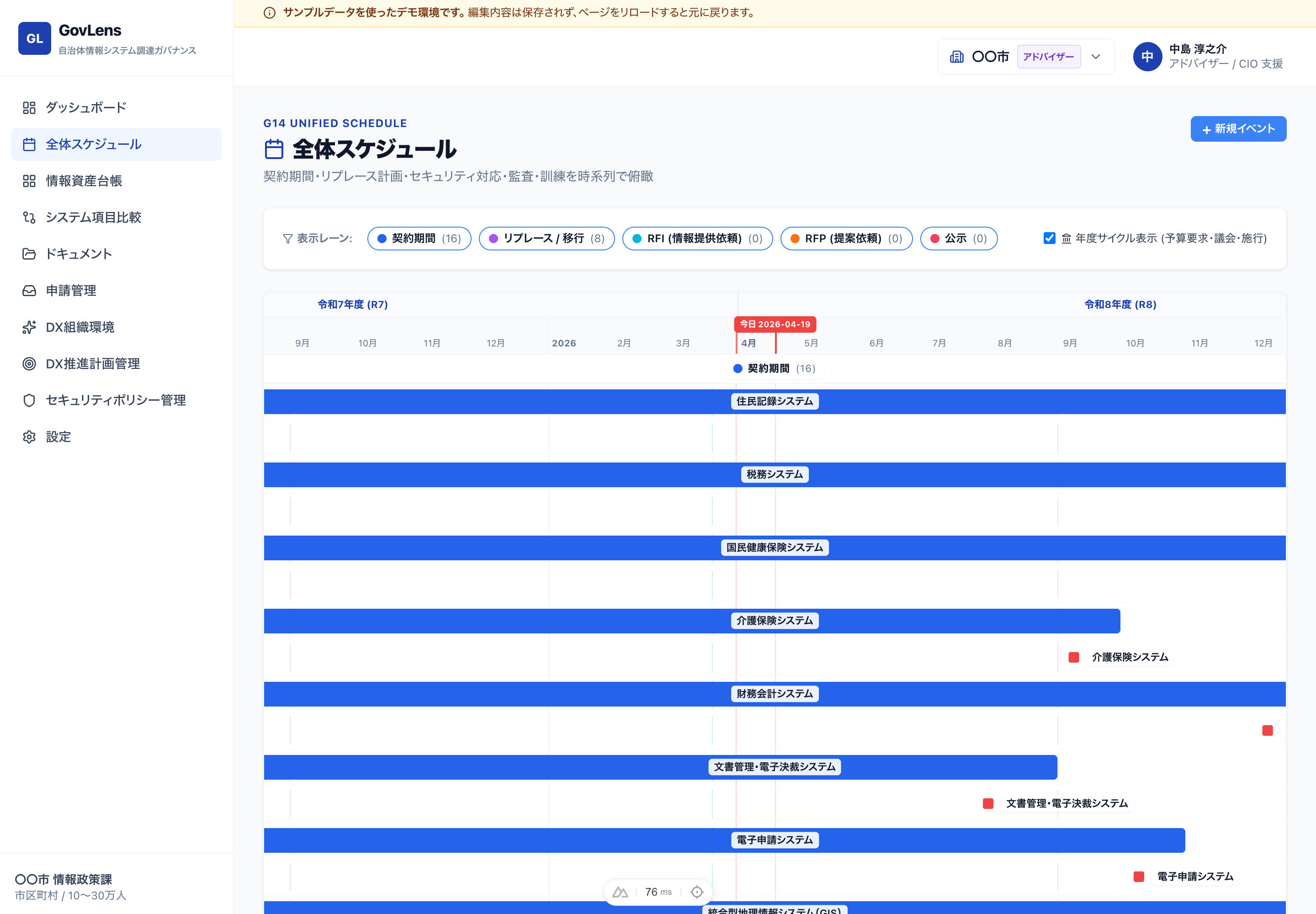Click the funnel filter icon by 表示レーン

[x=287, y=239]
